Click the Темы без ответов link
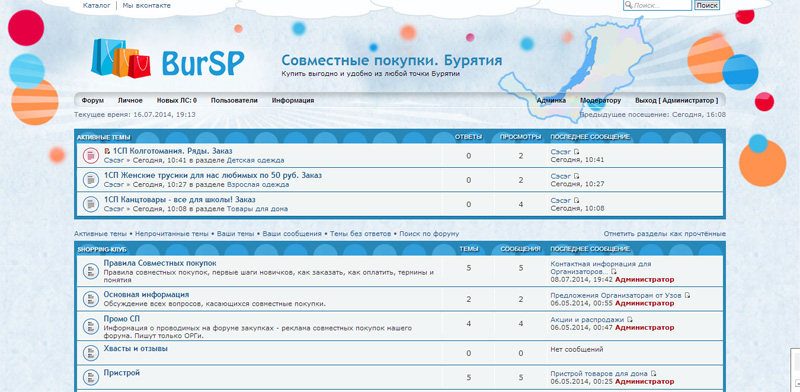Viewport: 800px width, 392px height. 360,234
